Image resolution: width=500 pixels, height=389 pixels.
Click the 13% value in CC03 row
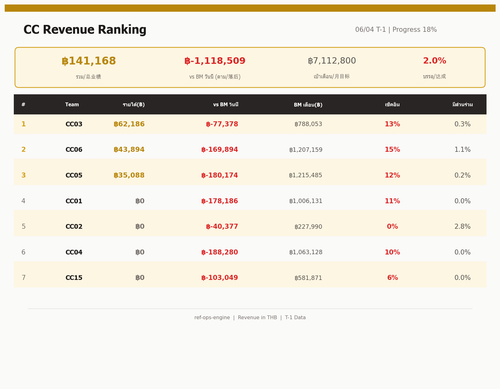(392, 124)
